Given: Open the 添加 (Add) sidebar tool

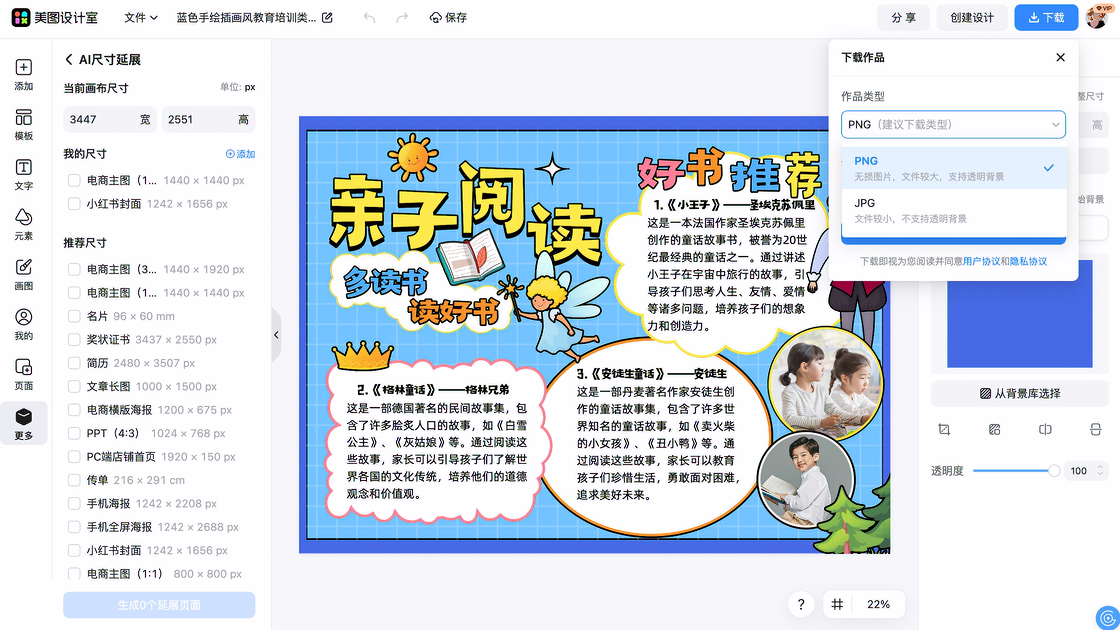Looking at the screenshot, I should click(24, 75).
